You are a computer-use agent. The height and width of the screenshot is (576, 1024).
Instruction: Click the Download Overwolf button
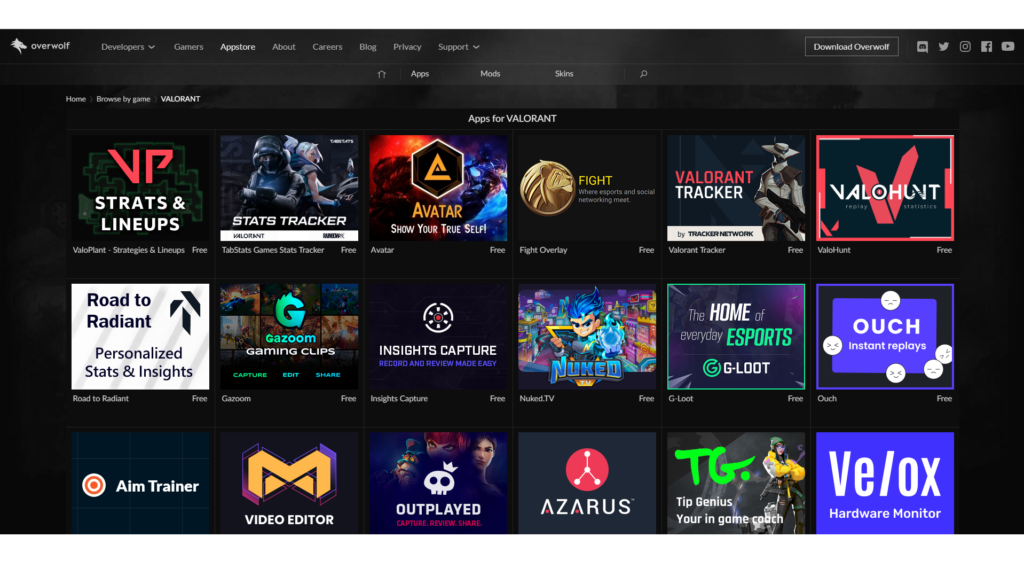[x=851, y=46]
